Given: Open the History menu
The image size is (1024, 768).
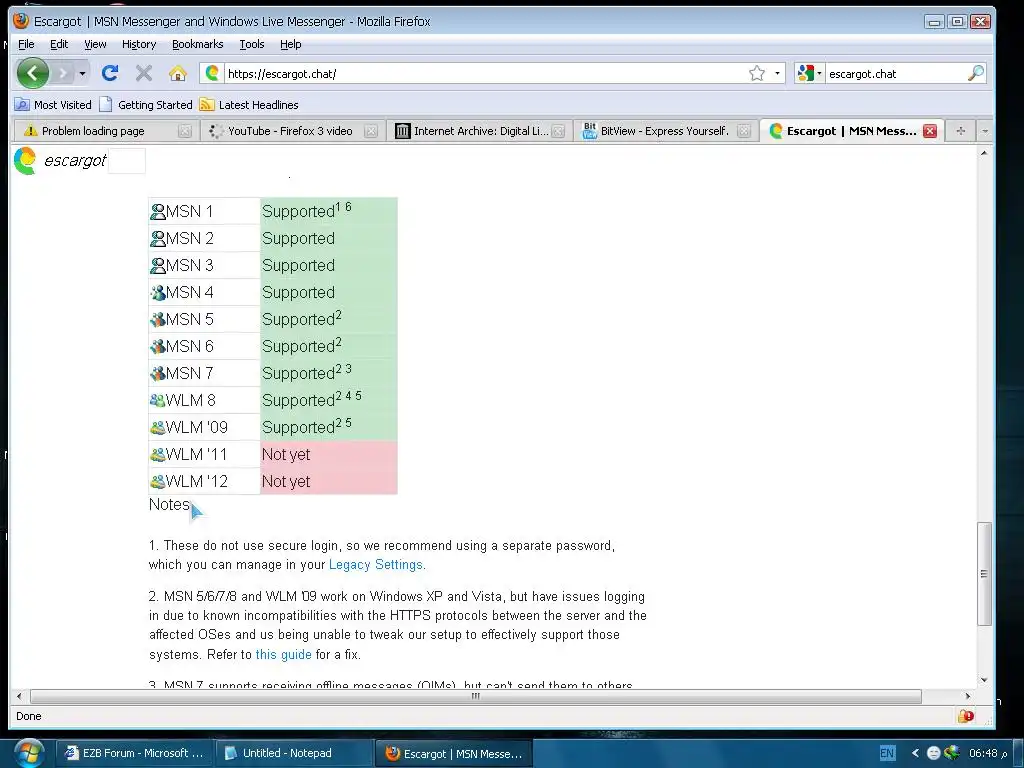Looking at the screenshot, I should pos(139,44).
